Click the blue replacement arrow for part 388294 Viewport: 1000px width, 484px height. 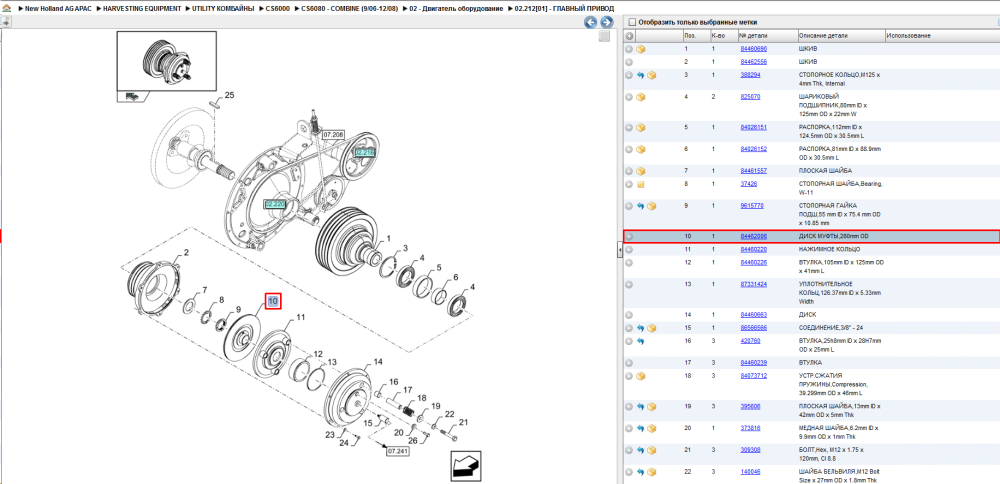pyautogui.click(x=641, y=75)
